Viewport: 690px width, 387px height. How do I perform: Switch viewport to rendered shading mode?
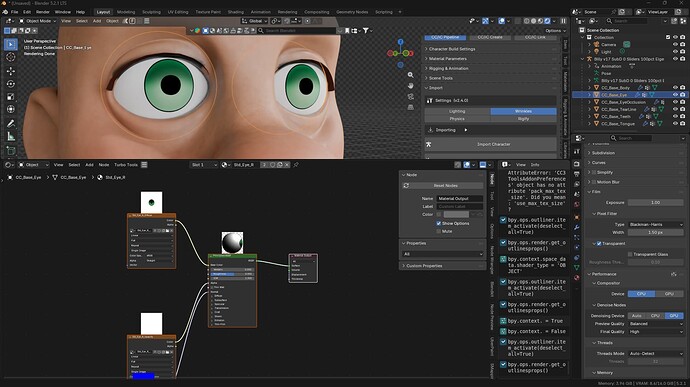click(547, 21)
